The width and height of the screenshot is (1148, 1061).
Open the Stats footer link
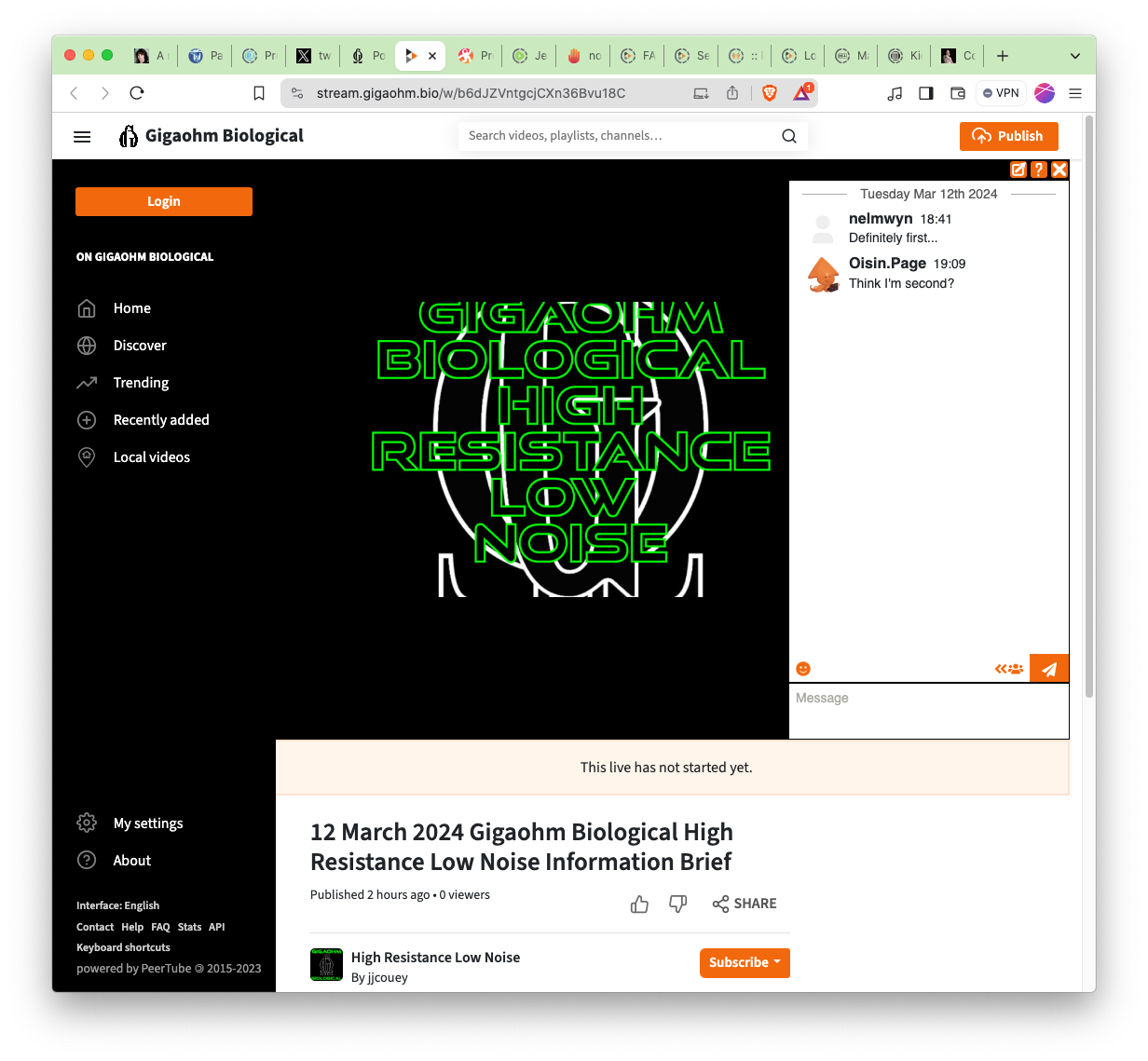coord(189,927)
